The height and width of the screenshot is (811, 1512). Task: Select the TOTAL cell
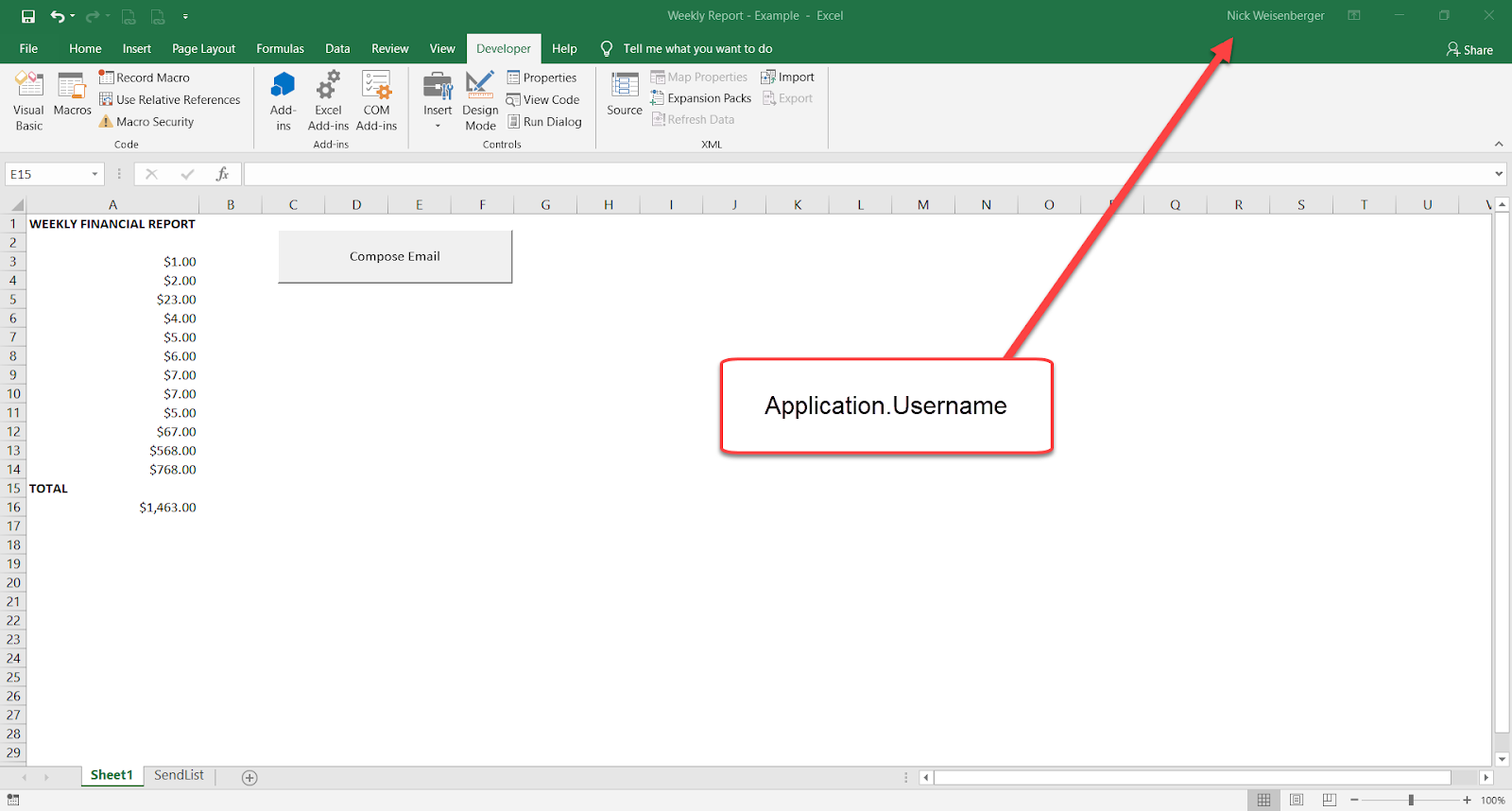click(112, 489)
